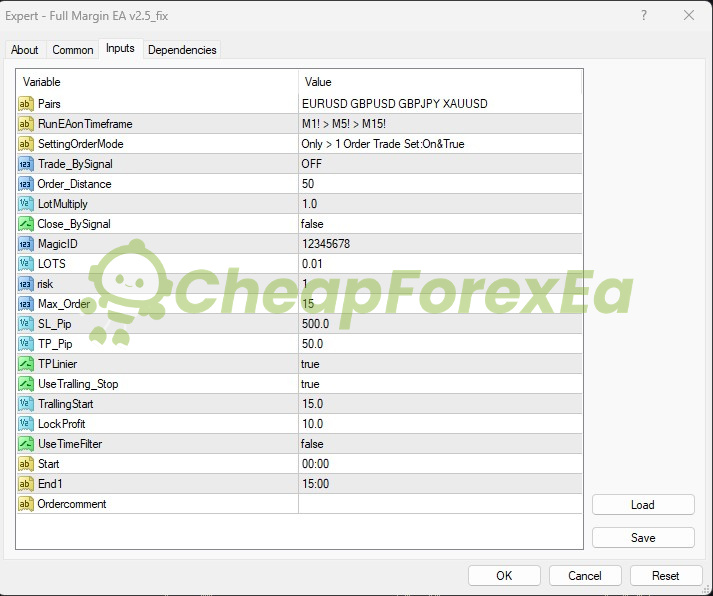
Task: Click the string icon beside End1
Action: pos(26,484)
